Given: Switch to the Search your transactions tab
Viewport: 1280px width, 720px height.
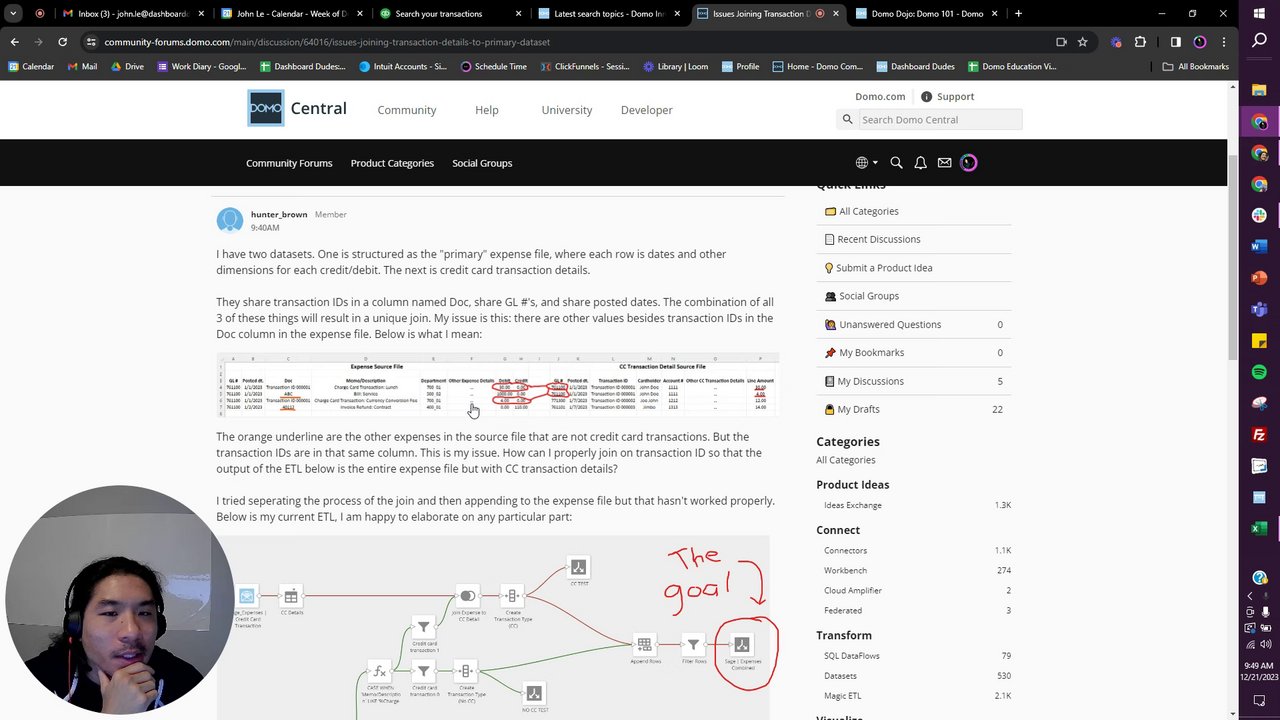Looking at the screenshot, I should coord(448,14).
